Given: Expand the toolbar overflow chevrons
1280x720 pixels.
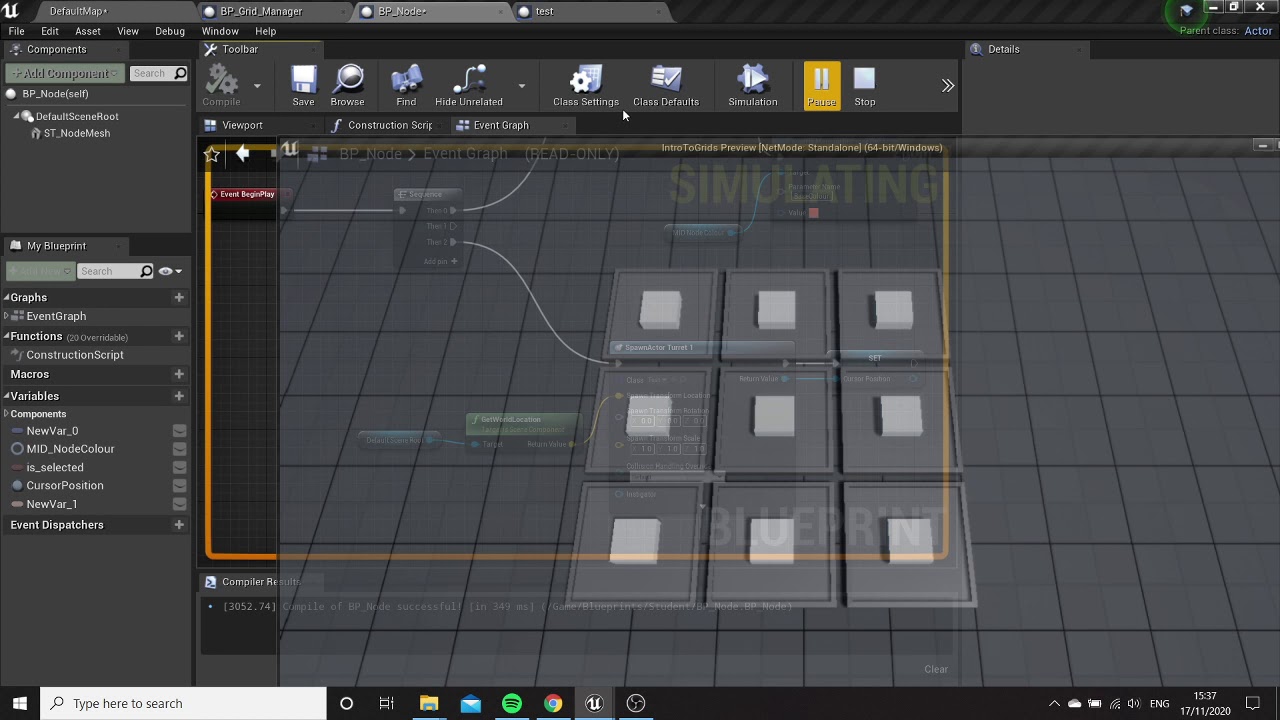Looking at the screenshot, I should [948, 86].
